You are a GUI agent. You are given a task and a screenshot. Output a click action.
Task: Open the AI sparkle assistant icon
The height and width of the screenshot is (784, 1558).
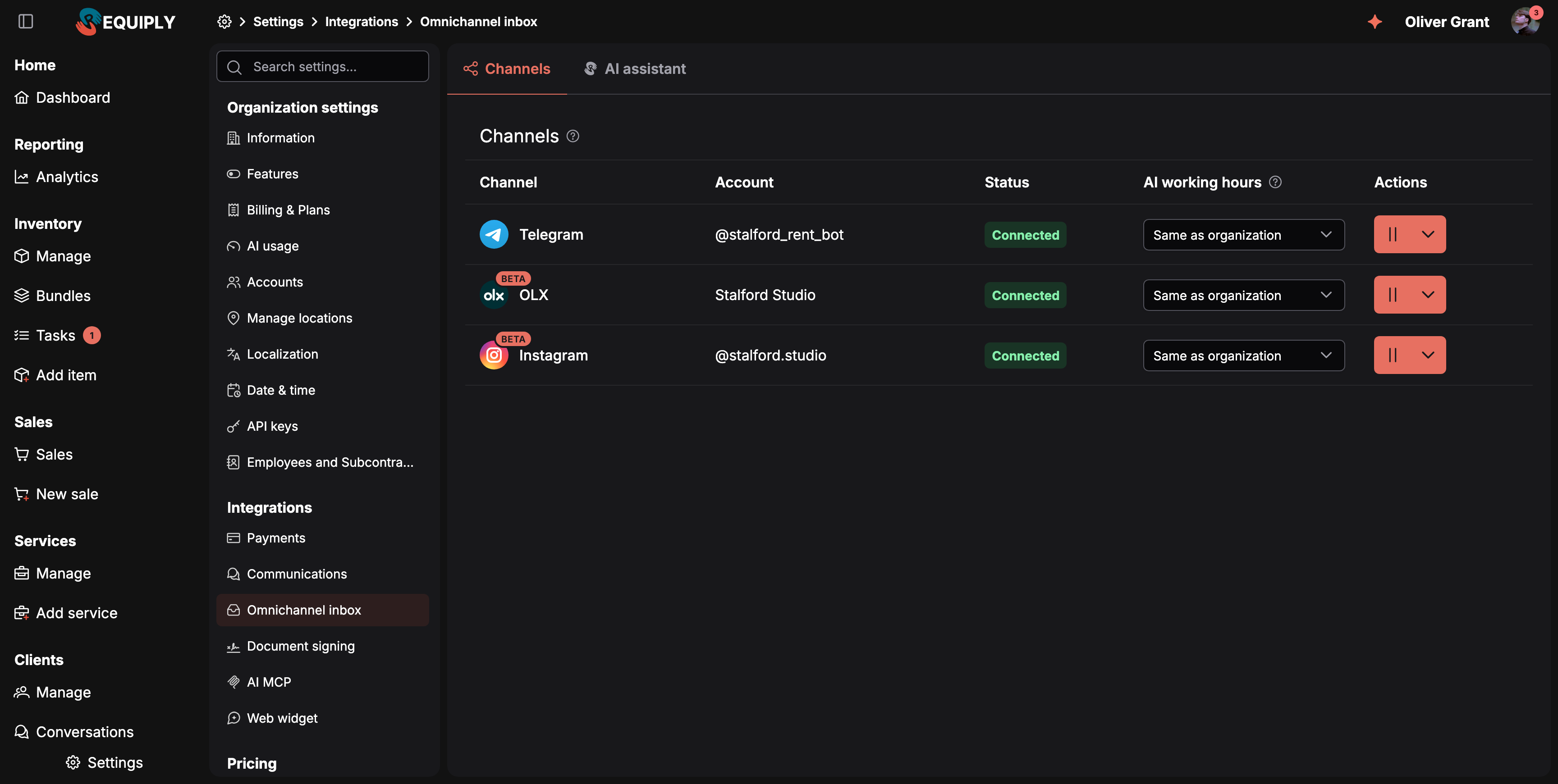[1375, 22]
